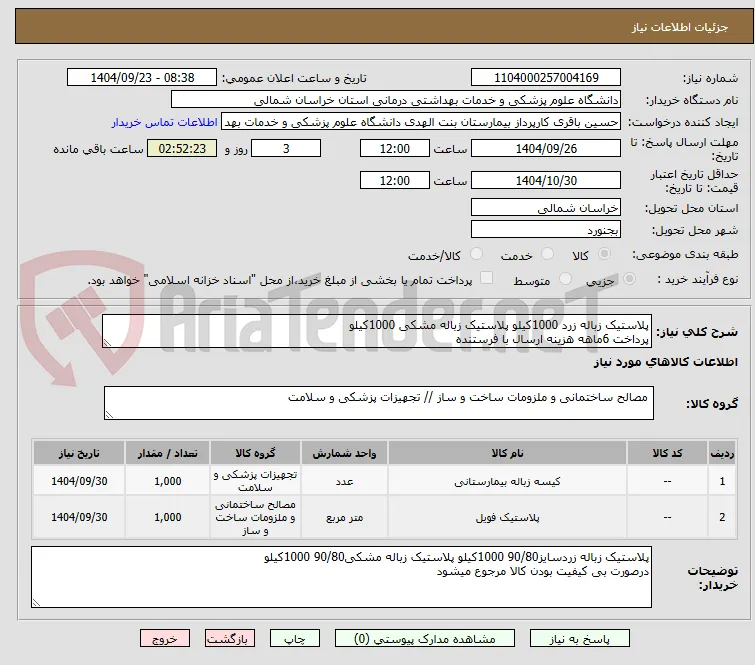Click the گروه کالا text area
This screenshot has height=665, width=755.
[x=378, y=403]
